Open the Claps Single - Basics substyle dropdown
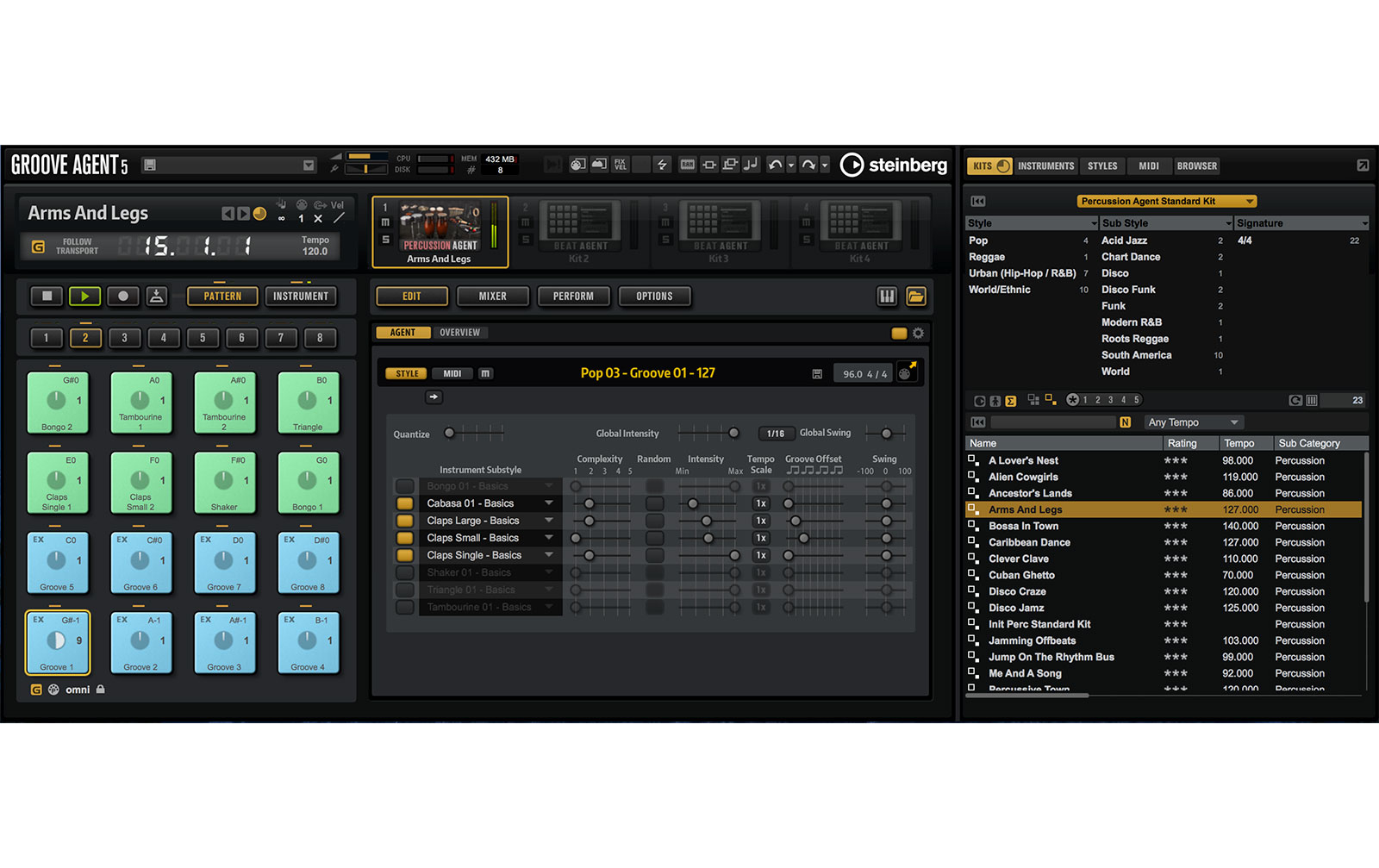The width and height of the screenshot is (1379, 868). click(549, 555)
